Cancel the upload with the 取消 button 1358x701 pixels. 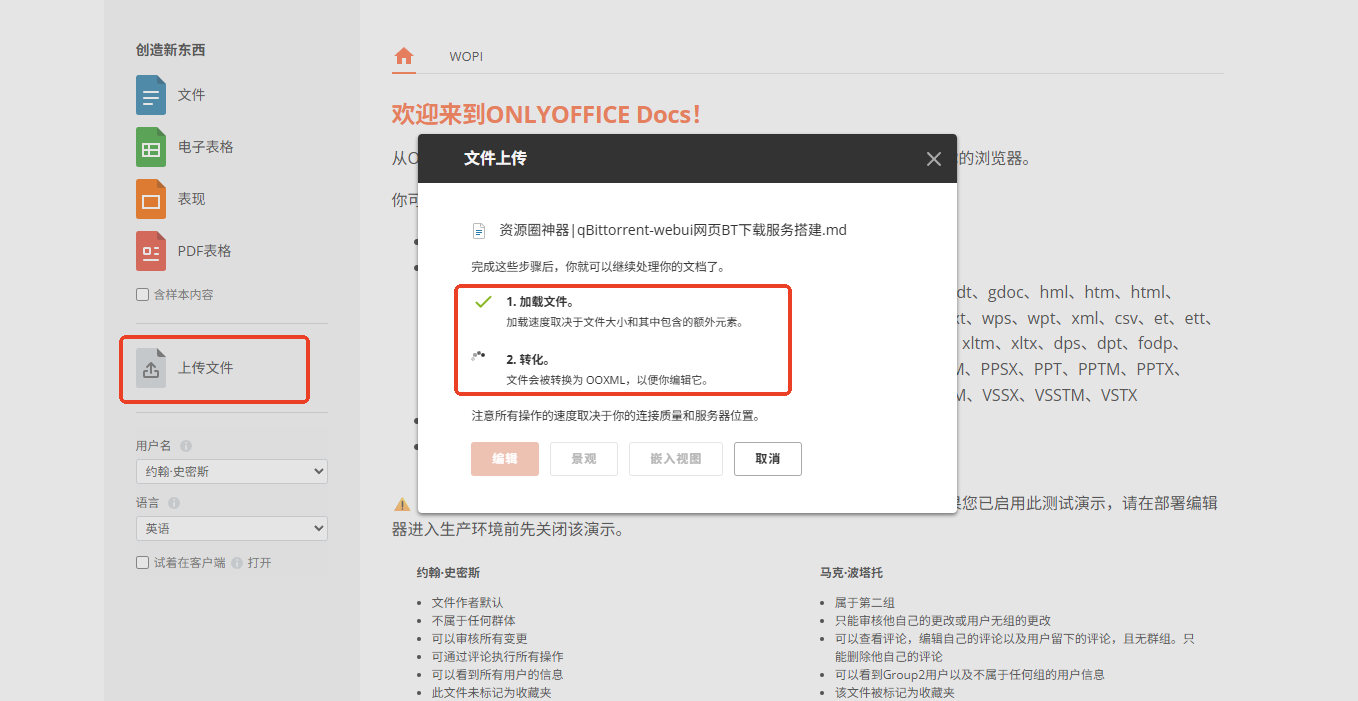click(768, 459)
